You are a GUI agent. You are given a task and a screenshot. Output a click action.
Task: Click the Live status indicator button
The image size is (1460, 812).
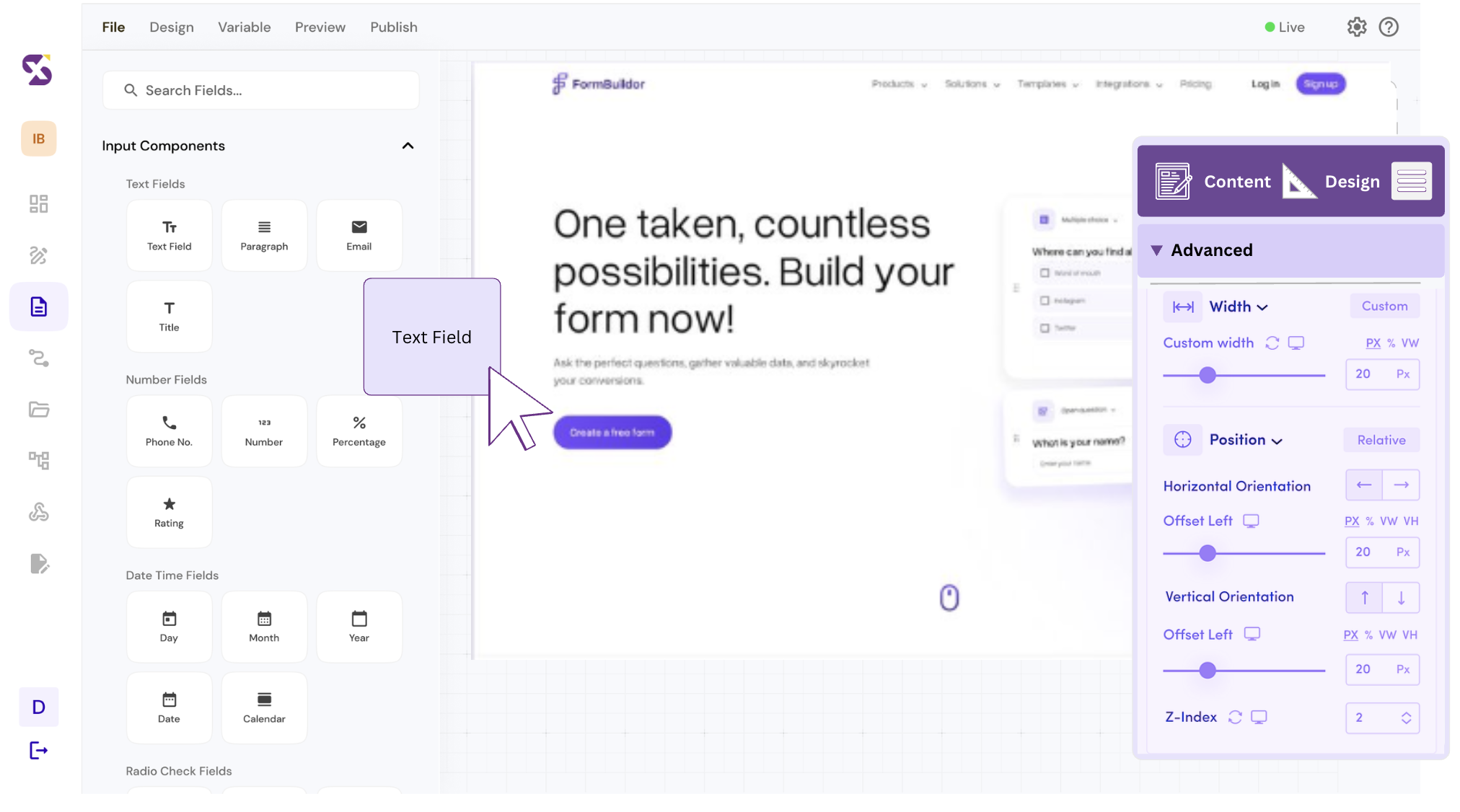point(1286,26)
